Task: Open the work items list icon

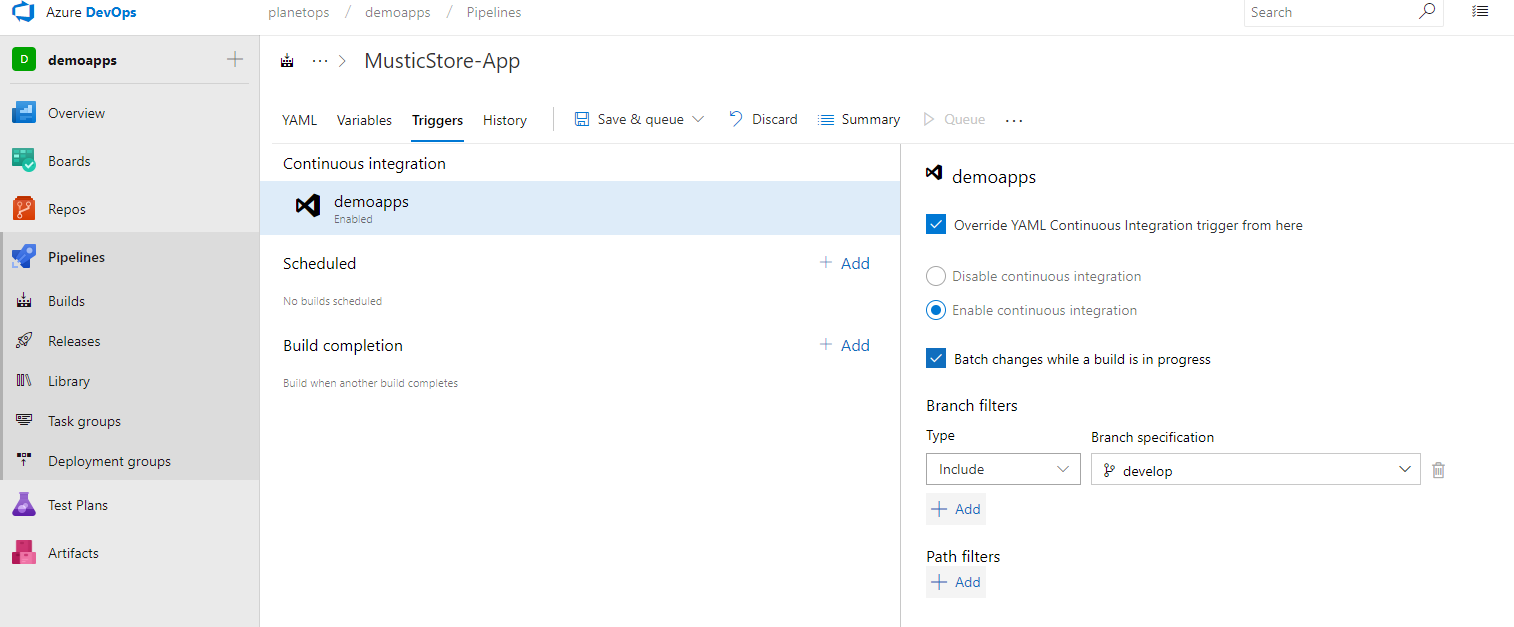Action: tap(1480, 12)
